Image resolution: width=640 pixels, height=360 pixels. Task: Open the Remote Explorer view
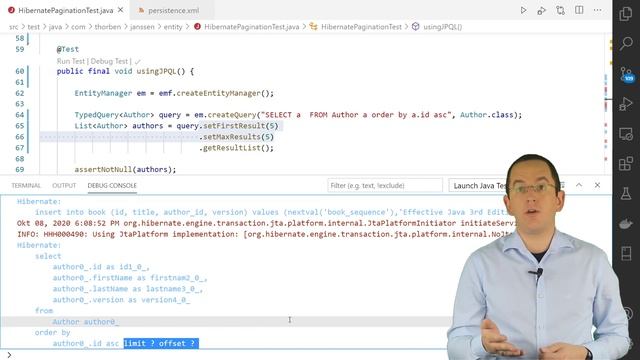(x=626, y=134)
